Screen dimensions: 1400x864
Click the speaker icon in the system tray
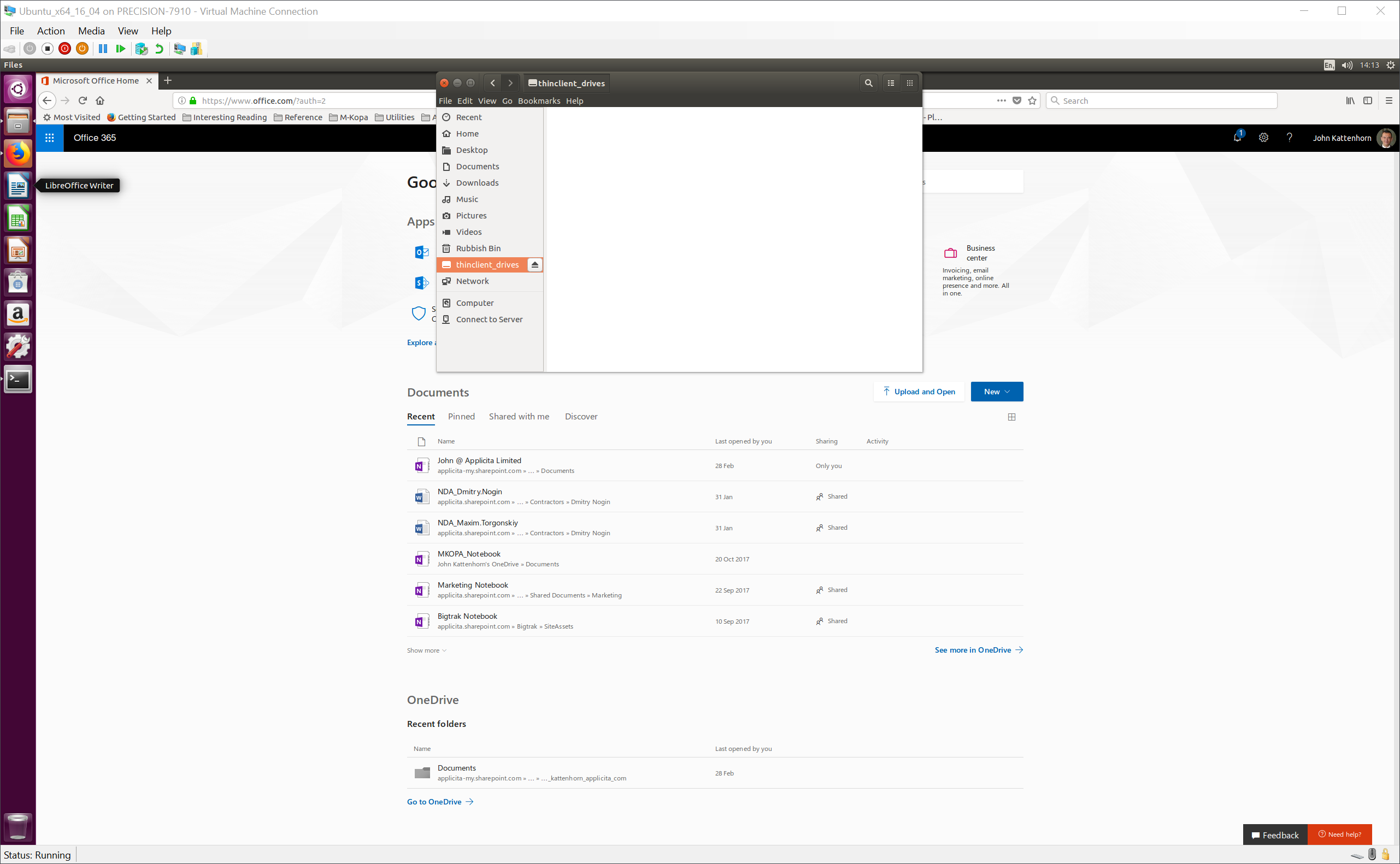coord(1346,64)
